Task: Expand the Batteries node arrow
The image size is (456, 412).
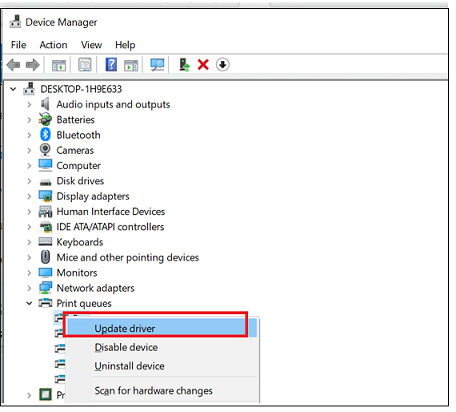Action: pos(29,120)
